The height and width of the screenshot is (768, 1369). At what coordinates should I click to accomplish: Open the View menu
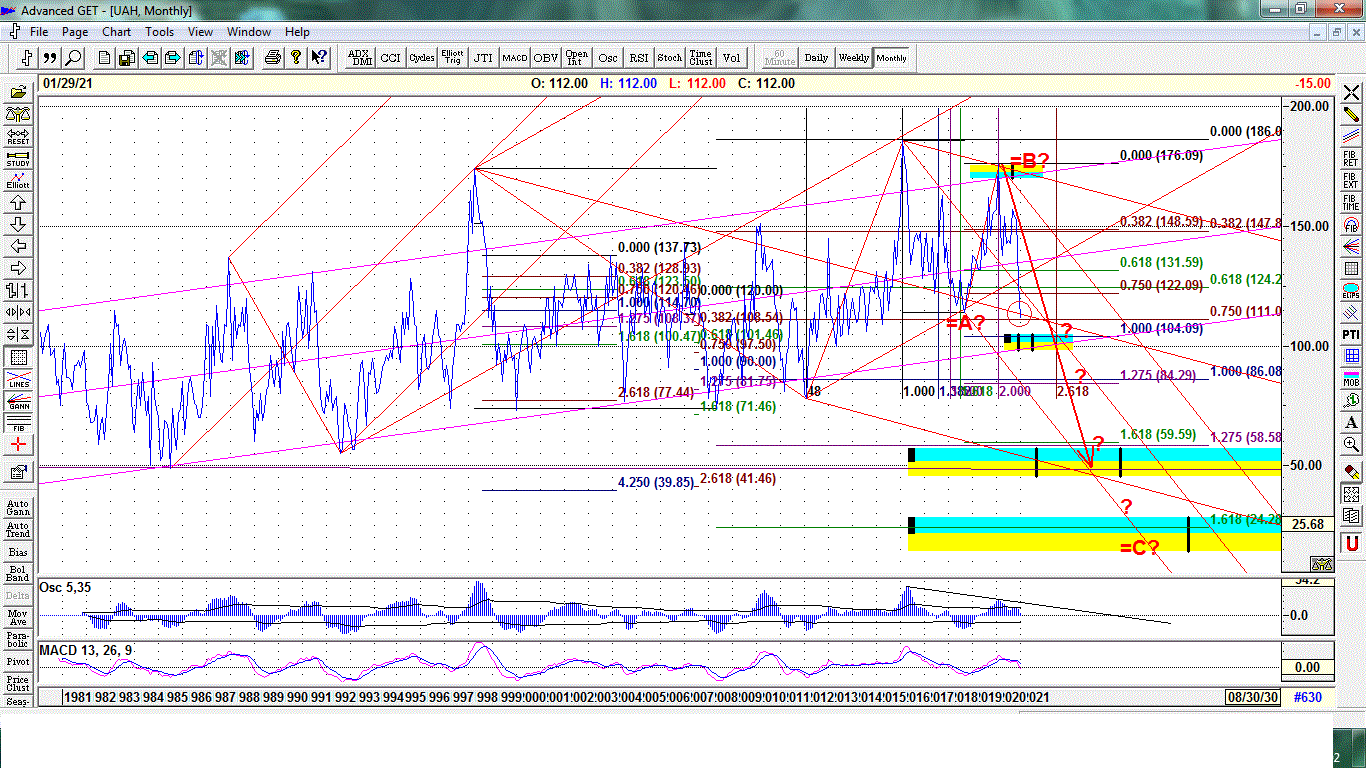pyautogui.click(x=200, y=31)
